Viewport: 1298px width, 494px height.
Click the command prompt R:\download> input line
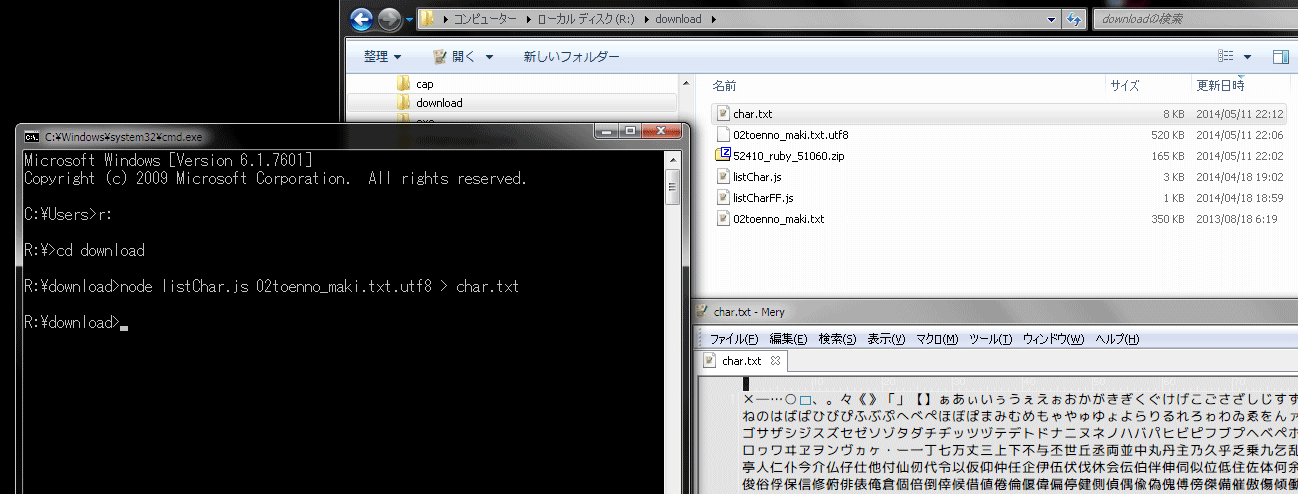point(76,323)
